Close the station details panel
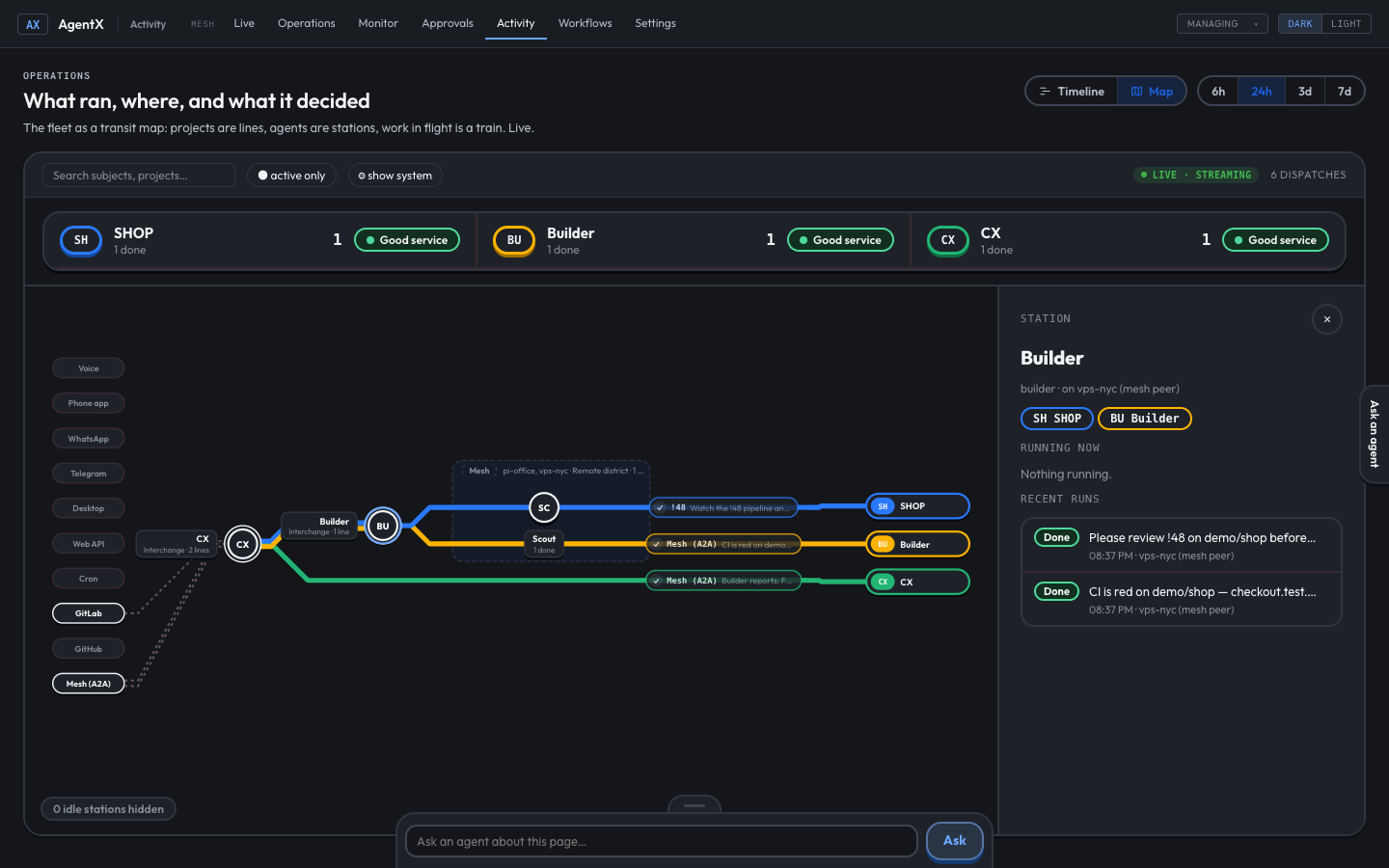 (1327, 319)
